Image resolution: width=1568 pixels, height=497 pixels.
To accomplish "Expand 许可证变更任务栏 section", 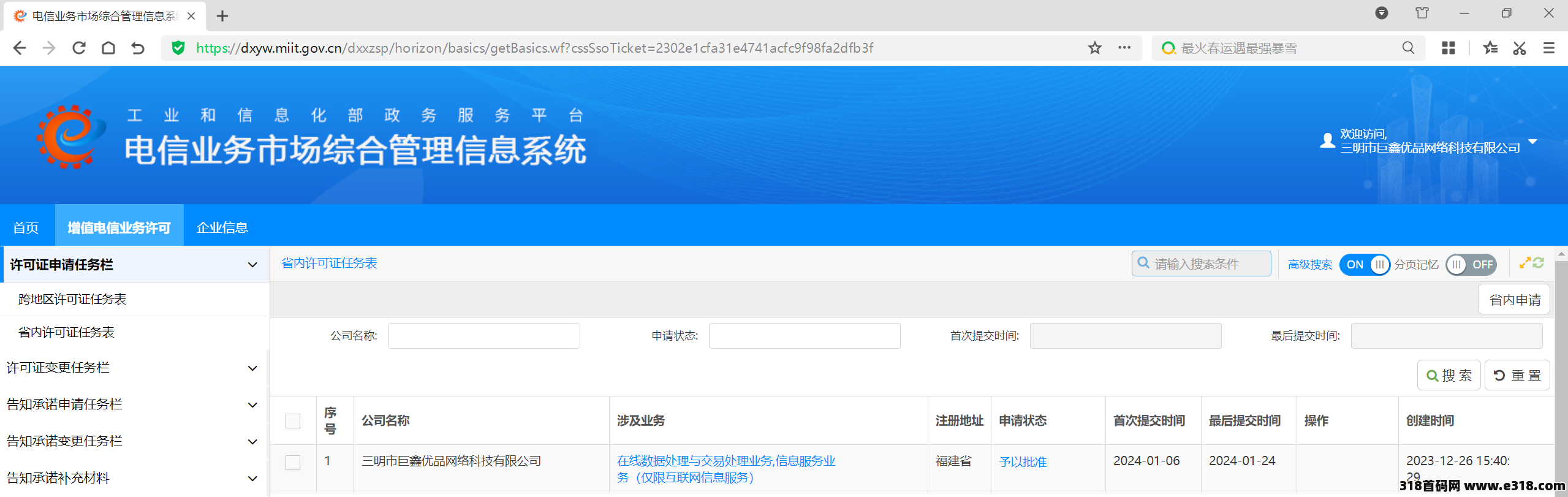I will coord(252,368).
